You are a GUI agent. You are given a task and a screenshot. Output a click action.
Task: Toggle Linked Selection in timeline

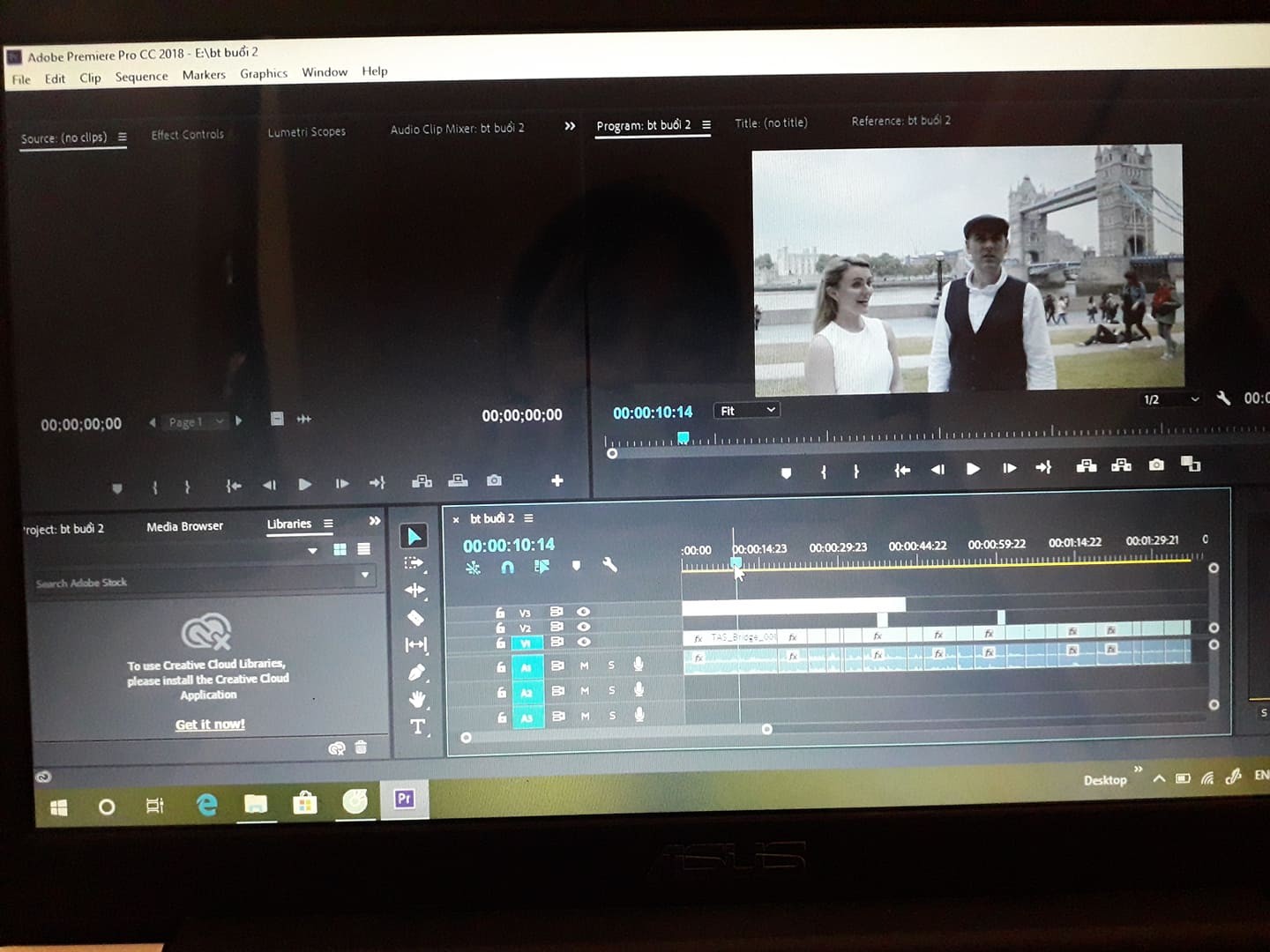(542, 566)
